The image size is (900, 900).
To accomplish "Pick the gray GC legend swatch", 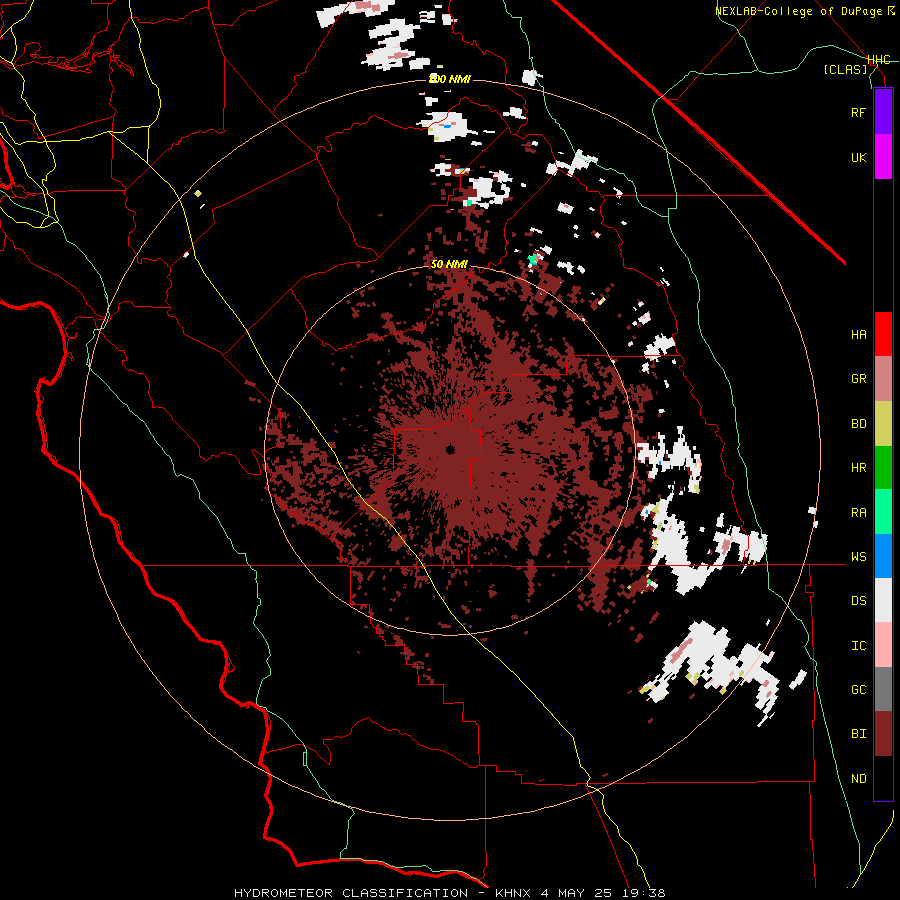I will pos(883,689).
